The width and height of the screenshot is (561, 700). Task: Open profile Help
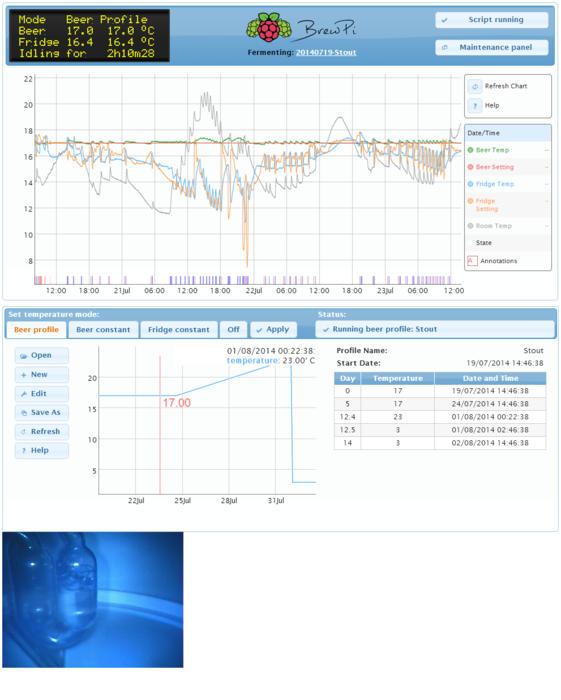(x=42, y=450)
